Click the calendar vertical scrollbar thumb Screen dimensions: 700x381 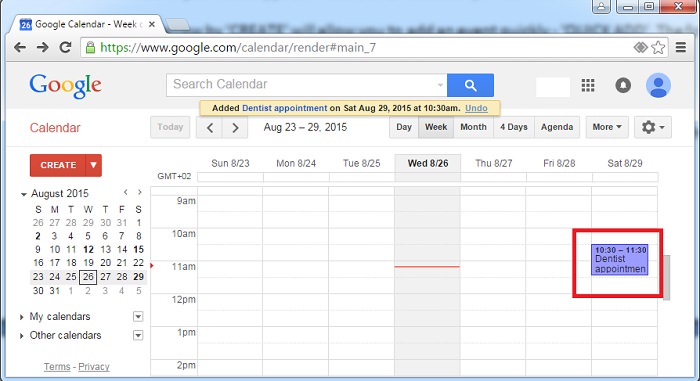[667, 277]
